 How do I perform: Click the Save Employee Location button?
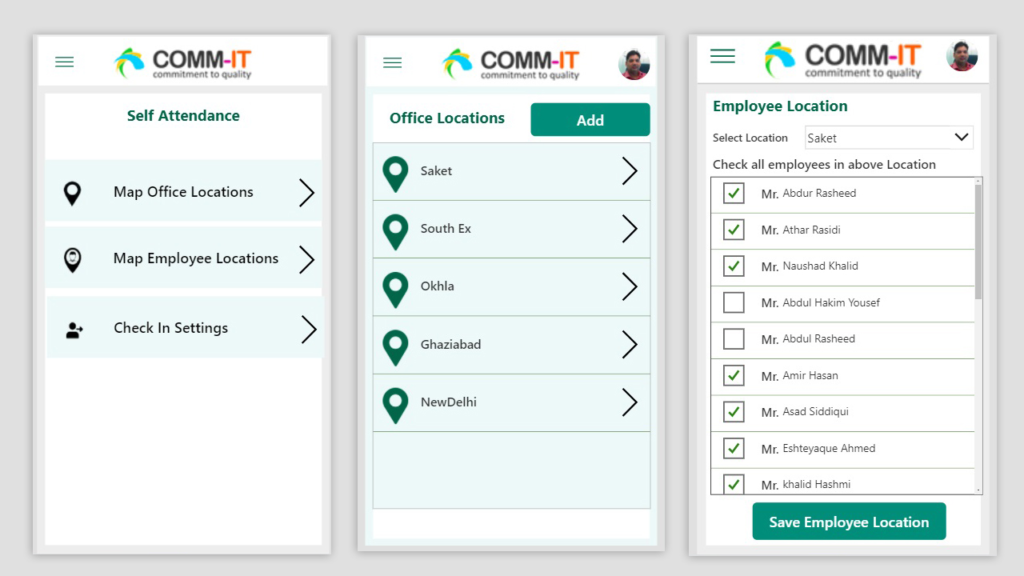pyautogui.click(x=848, y=522)
